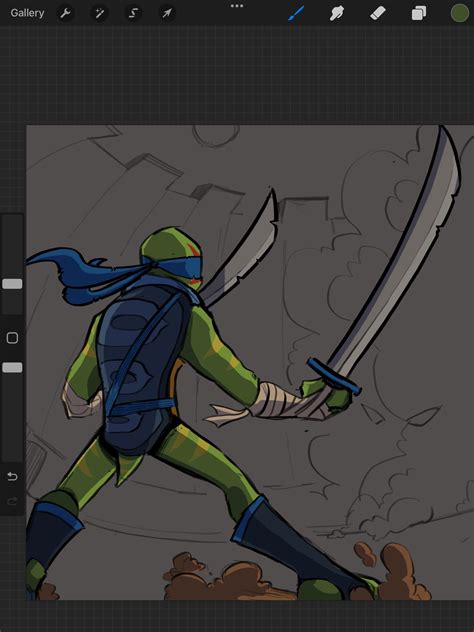Select the Eraser tool
Image resolution: width=474 pixels, height=632 pixels.
pos(378,13)
